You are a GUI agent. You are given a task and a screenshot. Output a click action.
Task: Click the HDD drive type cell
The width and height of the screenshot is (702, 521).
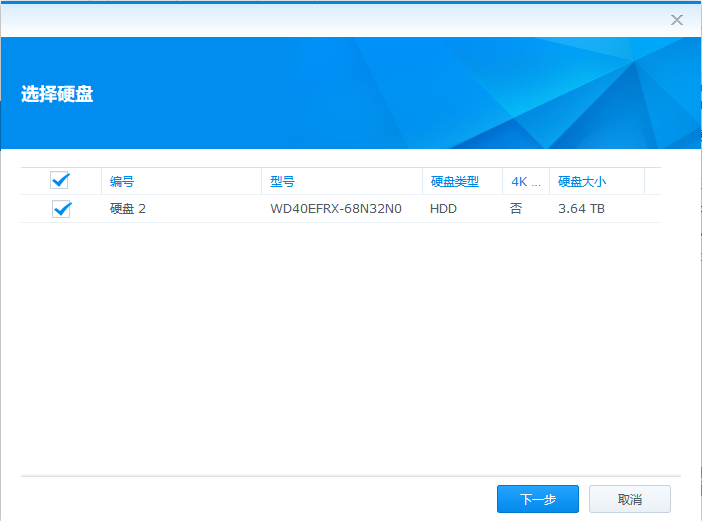click(x=443, y=209)
